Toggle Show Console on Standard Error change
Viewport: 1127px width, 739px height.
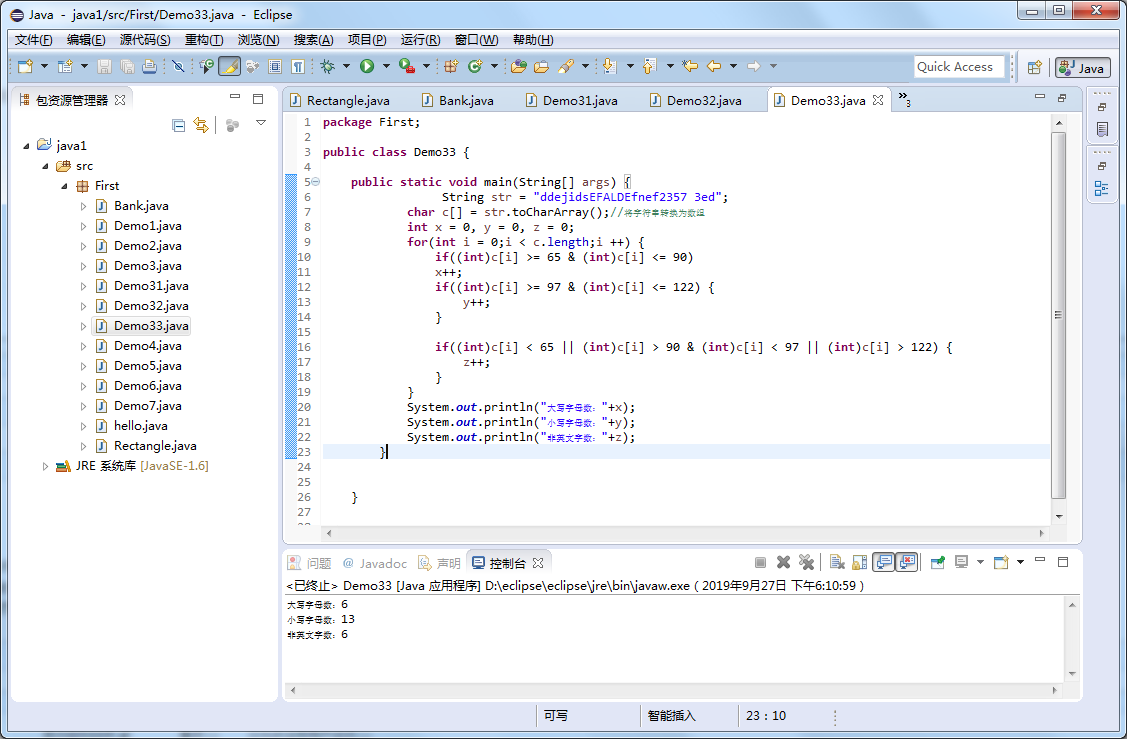tap(907, 562)
